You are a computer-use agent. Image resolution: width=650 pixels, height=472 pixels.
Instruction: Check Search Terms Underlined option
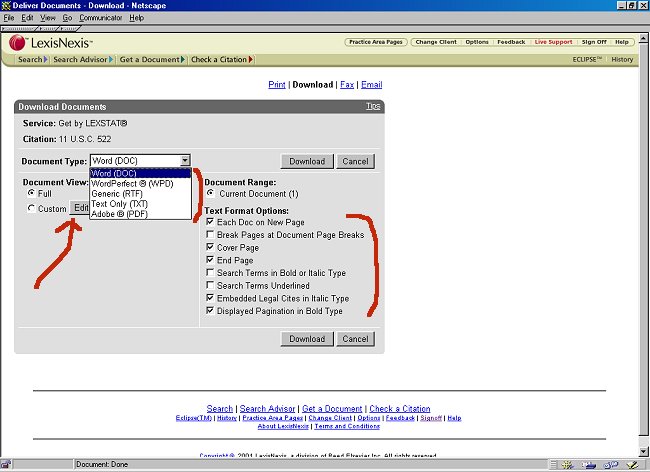(x=210, y=285)
